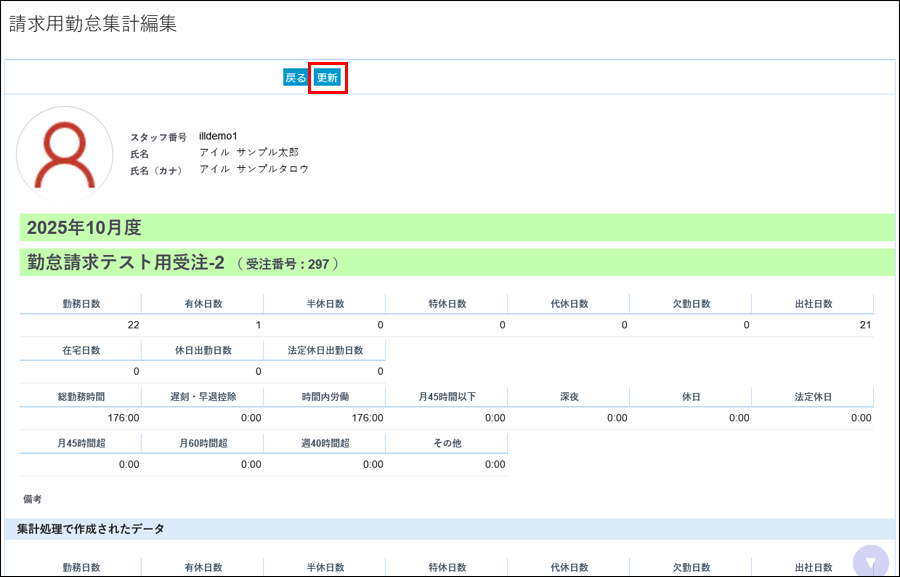Click the 176:00 value under 時間内労働
Viewport: 900px width, 577px height.
(x=367, y=418)
